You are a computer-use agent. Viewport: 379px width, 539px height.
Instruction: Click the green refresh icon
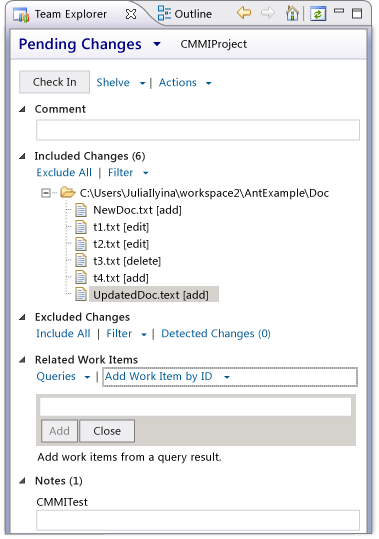pyautogui.click(x=318, y=14)
